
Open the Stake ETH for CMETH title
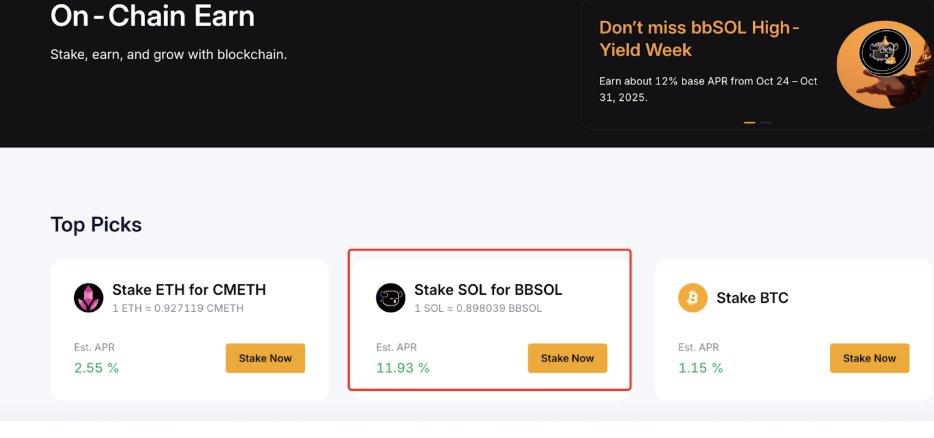[189, 290]
